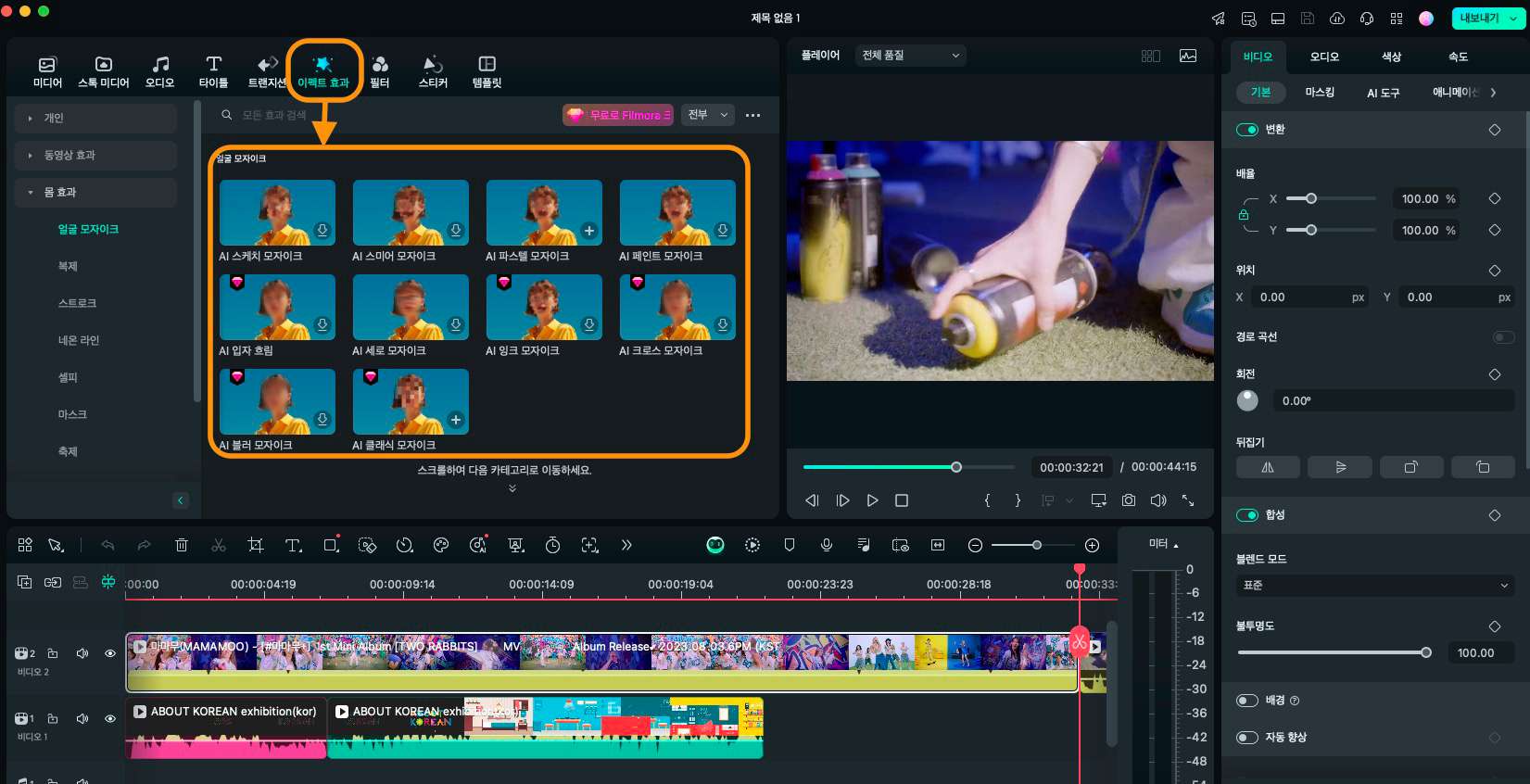The image size is (1530, 784).
Task: Step back one frame in player
Action: [x=812, y=500]
